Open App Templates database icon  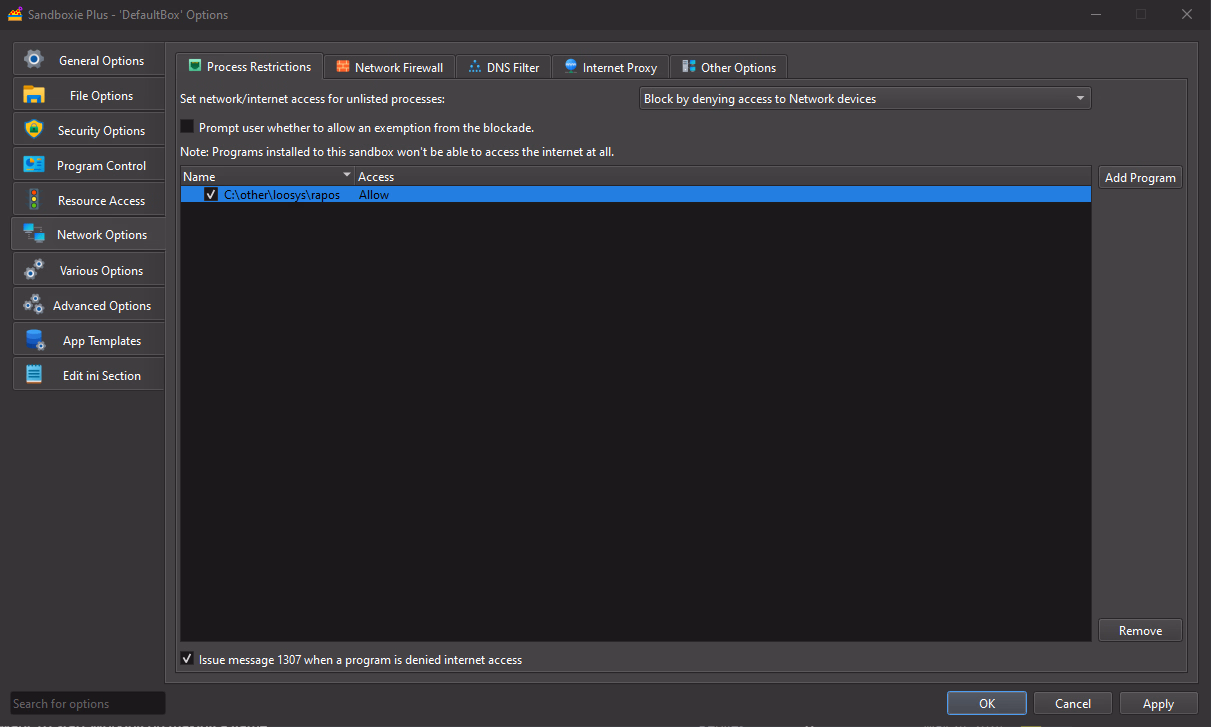[x=34, y=340]
